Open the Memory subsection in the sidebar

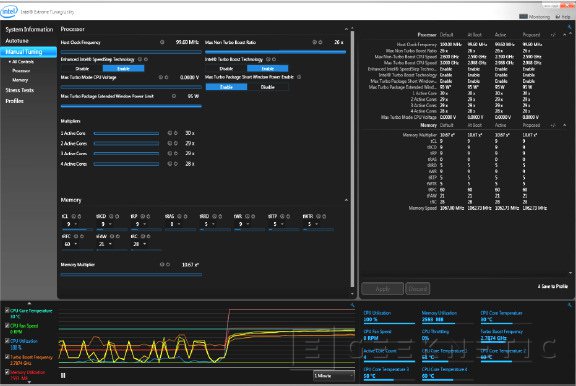(20, 80)
